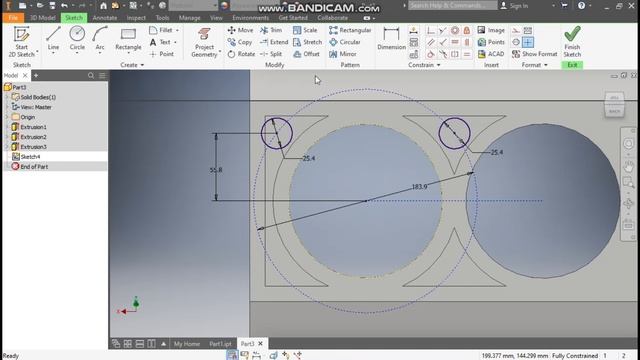Viewport: 640px width, 360px height.
Task: Select Extrusion1 in model tree
Action: pos(33,127)
